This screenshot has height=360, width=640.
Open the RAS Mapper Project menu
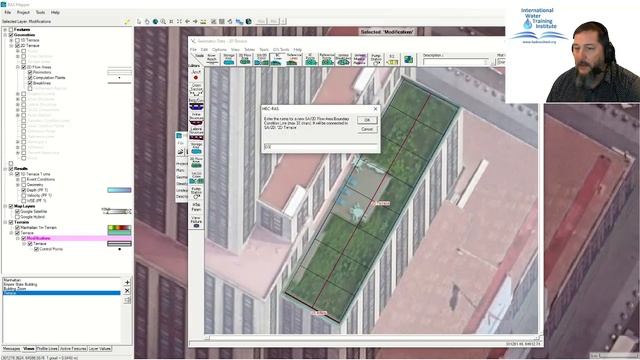pos(23,13)
